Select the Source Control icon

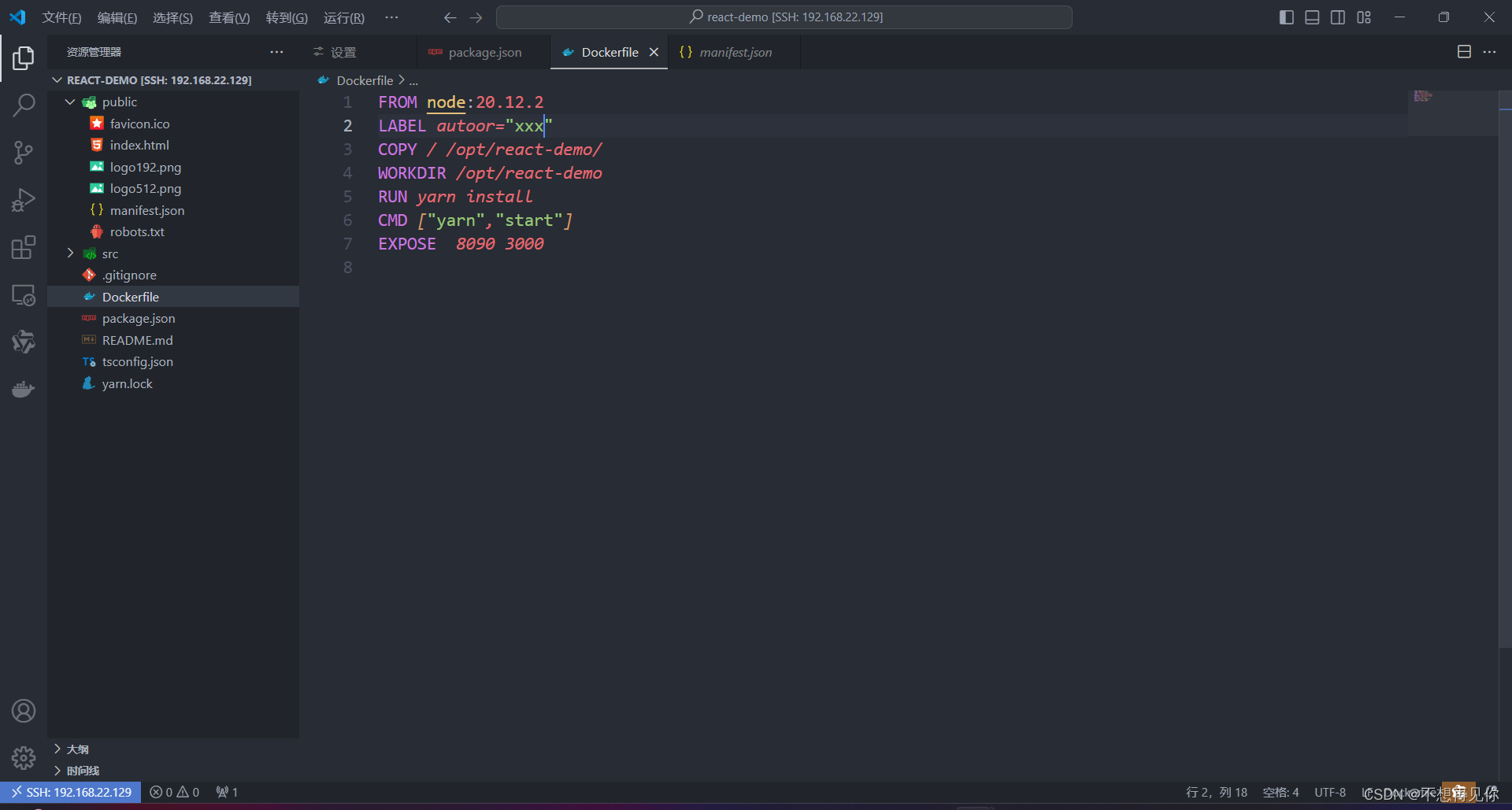[x=24, y=152]
